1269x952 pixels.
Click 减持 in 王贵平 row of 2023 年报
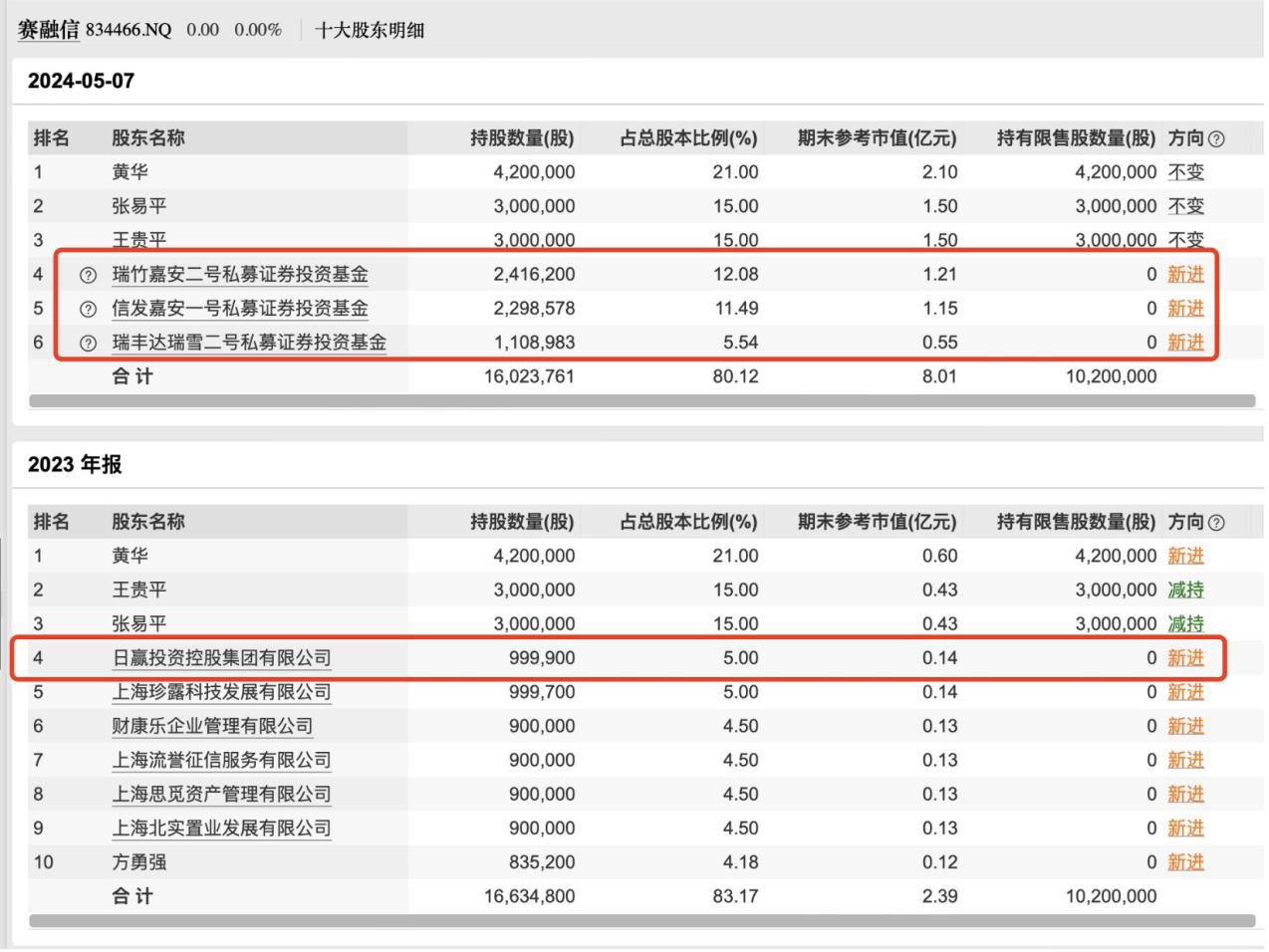pyautogui.click(x=1185, y=590)
